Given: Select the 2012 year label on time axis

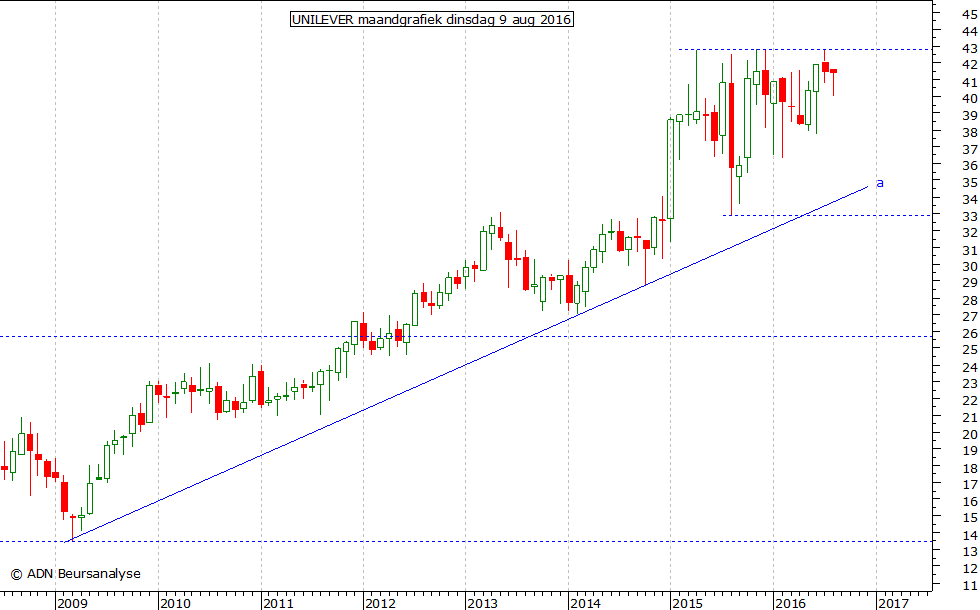Looking at the screenshot, I should point(380,603).
